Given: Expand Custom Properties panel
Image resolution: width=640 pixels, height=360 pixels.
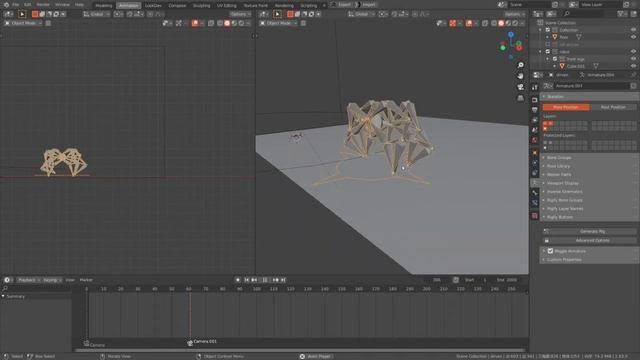Looking at the screenshot, I should coord(564,260).
